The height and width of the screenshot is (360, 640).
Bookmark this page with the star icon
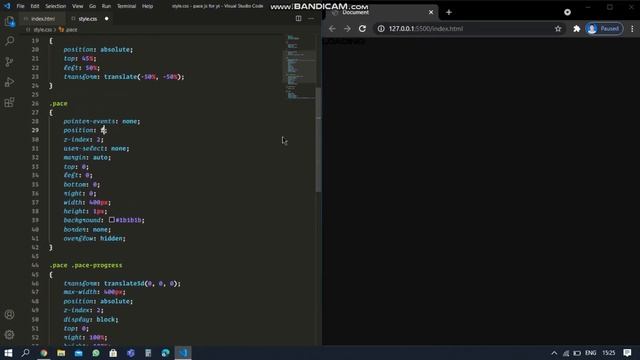pyautogui.click(x=558, y=29)
